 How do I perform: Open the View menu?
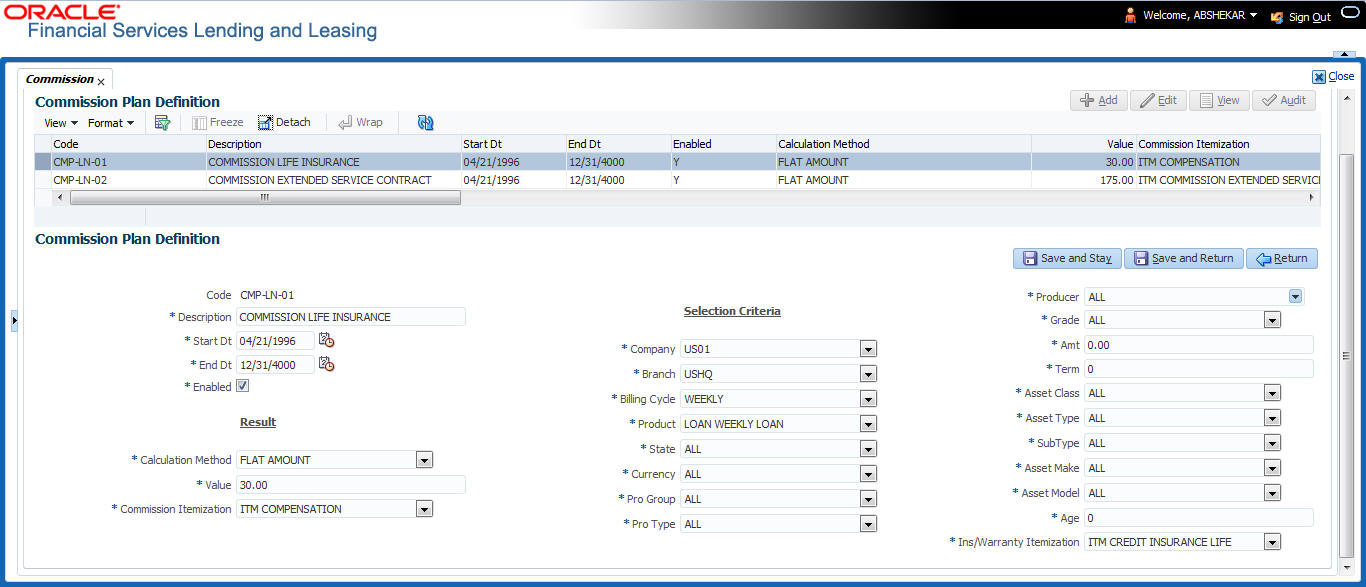point(60,123)
